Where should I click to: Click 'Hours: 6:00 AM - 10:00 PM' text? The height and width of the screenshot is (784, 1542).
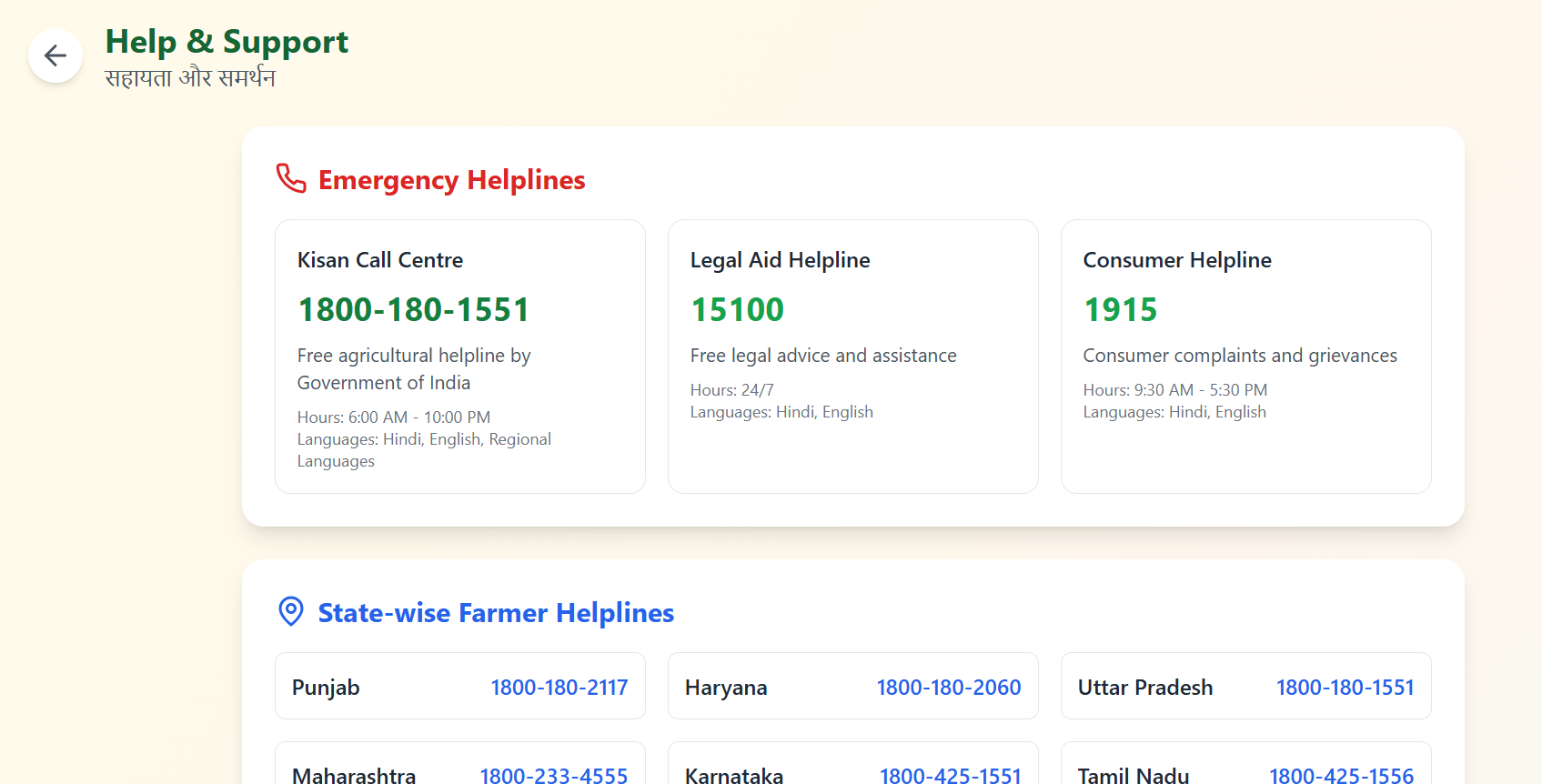click(394, 417)
